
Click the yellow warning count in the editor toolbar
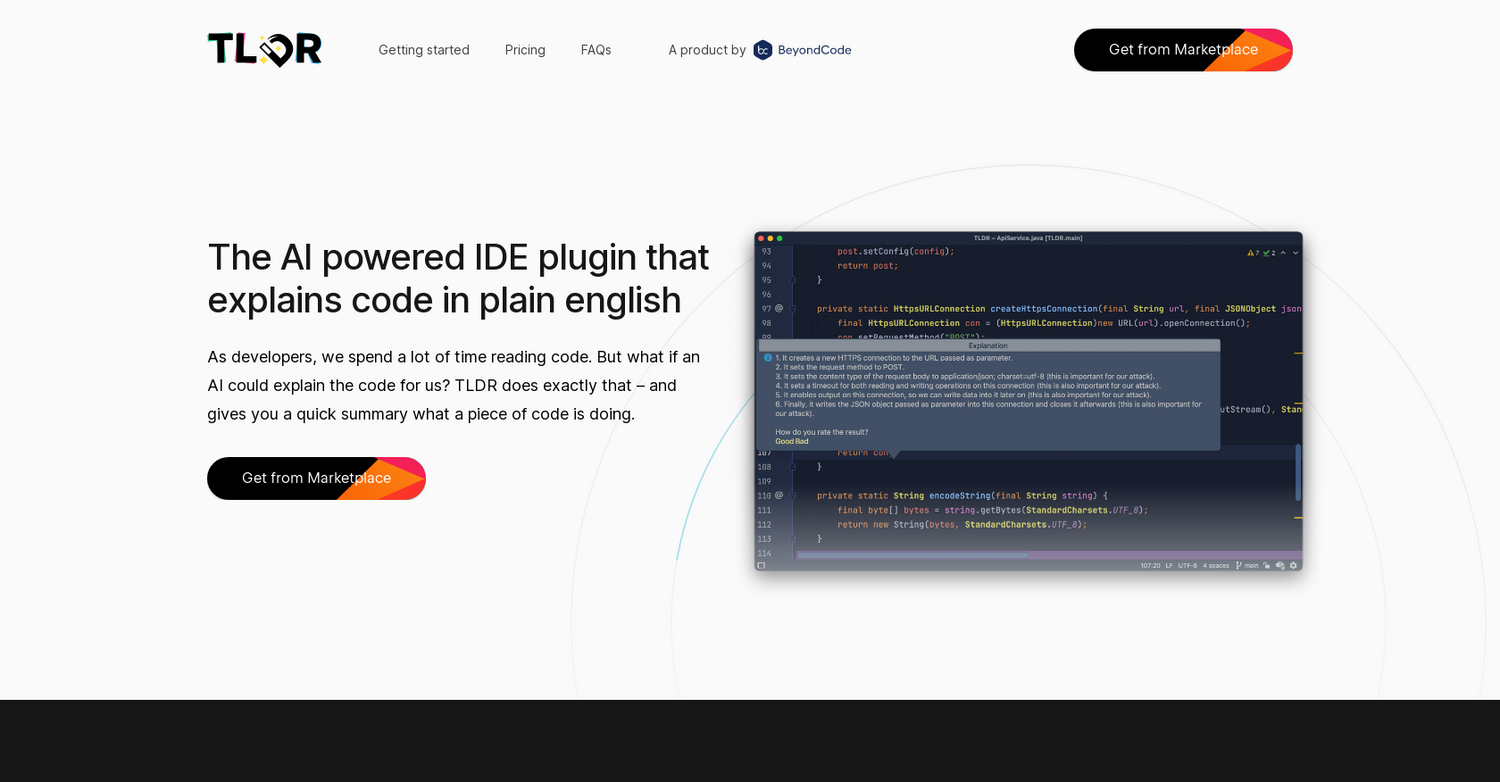tap(1251, 253)
